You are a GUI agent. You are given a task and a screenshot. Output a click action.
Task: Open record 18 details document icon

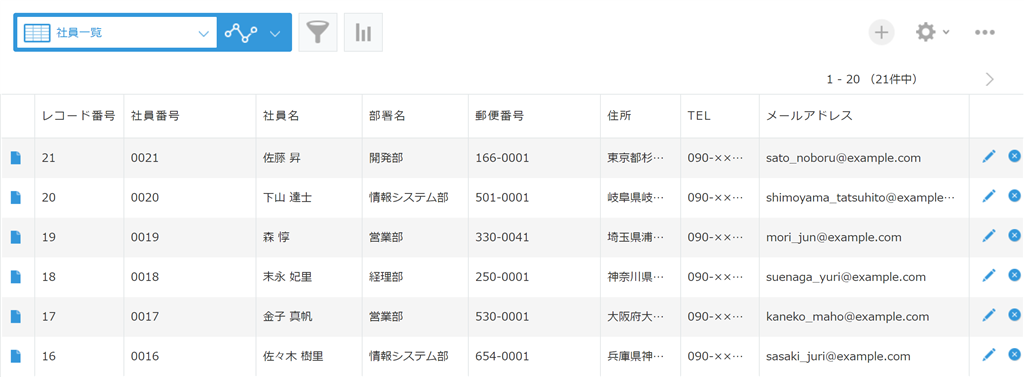click(16, 277)
